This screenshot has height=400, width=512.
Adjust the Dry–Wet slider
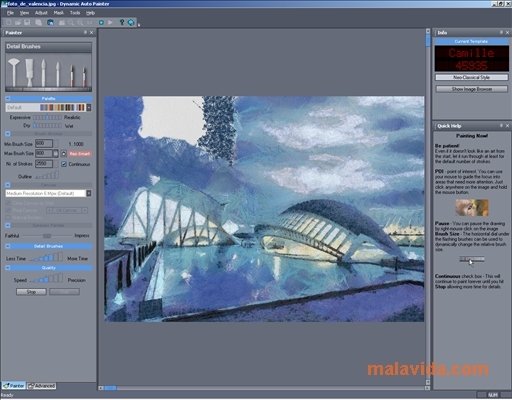tap(47, 126)
